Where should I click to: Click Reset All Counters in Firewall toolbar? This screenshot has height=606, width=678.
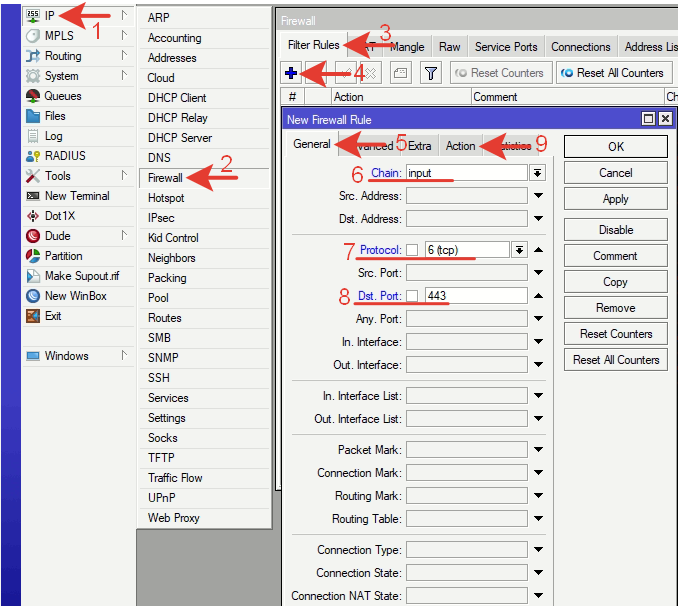pyautogui.click(x=614, y=73)
